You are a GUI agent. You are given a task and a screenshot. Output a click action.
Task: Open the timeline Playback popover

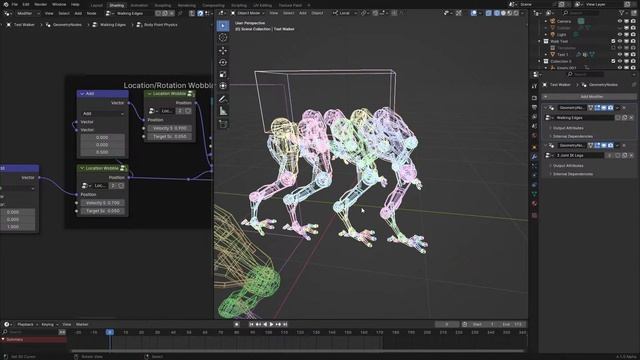27,324
